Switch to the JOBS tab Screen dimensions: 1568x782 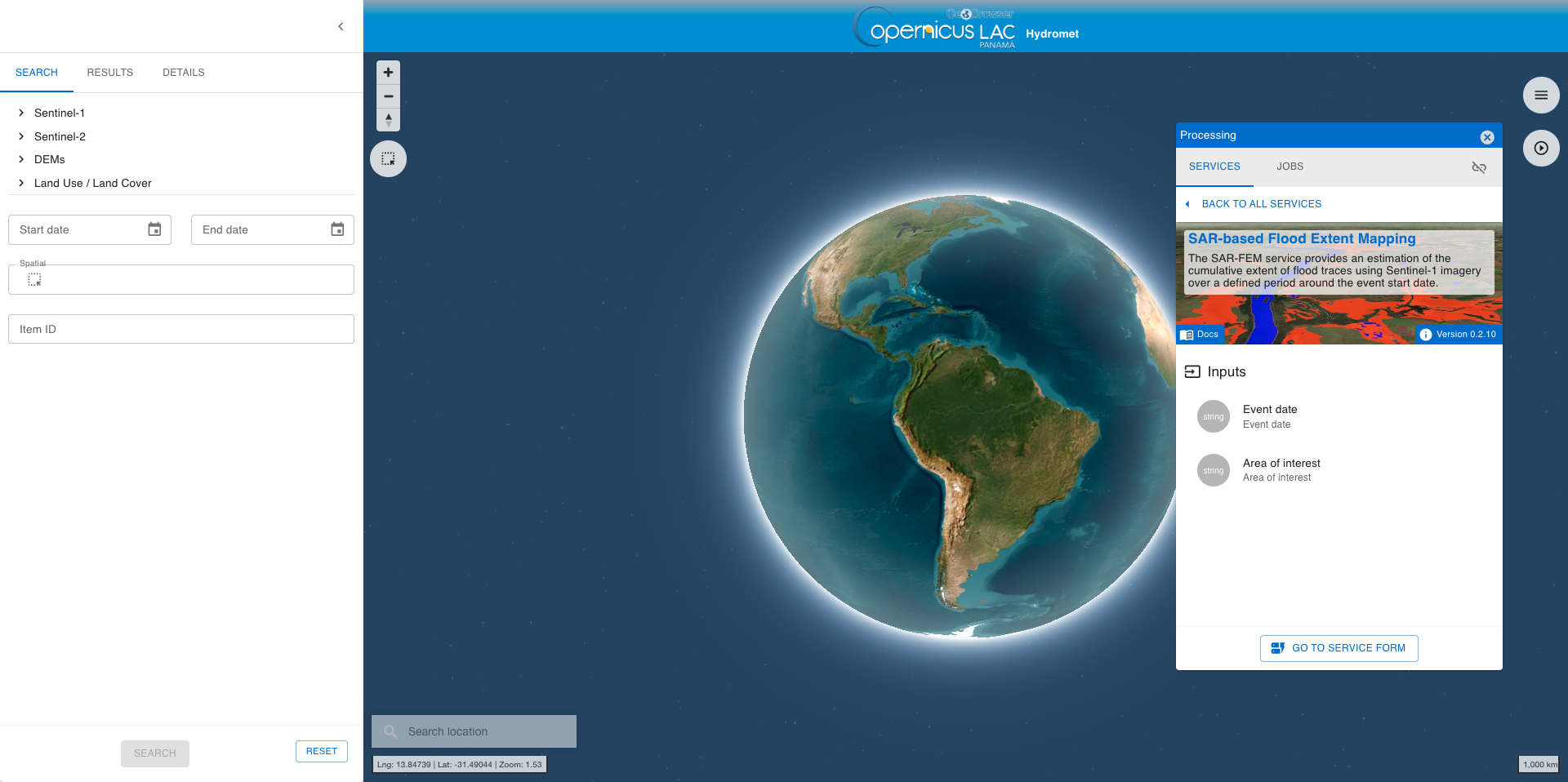(x=1290, y=167)
